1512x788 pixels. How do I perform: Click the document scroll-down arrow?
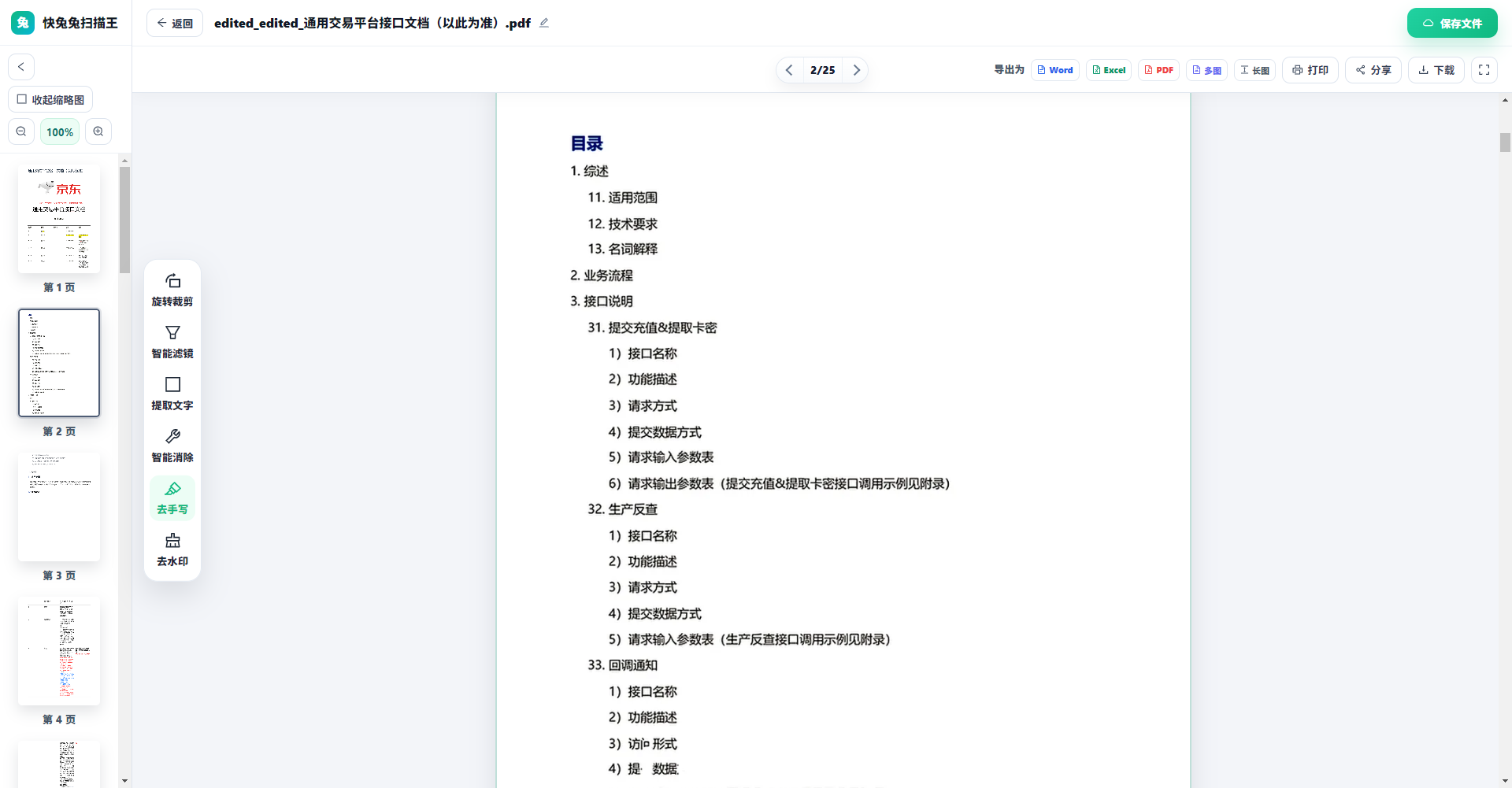[x=1505, y=781]
